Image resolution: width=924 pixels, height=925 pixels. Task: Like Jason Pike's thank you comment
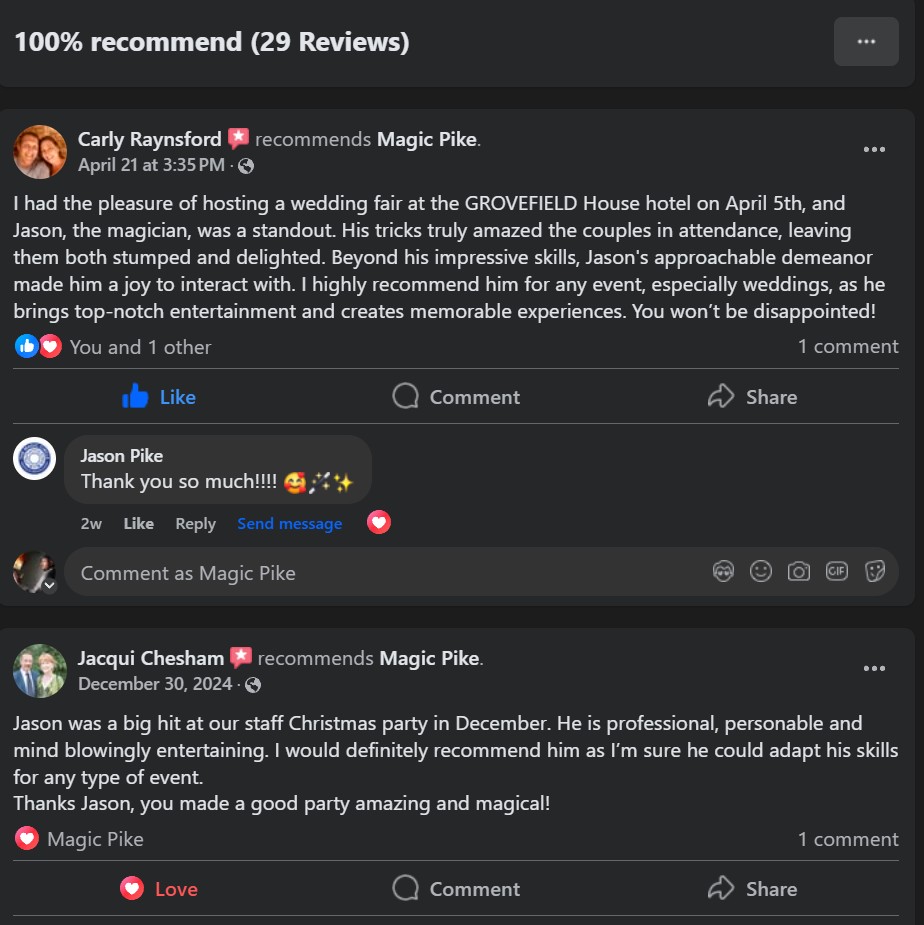(x=139, y=524)
